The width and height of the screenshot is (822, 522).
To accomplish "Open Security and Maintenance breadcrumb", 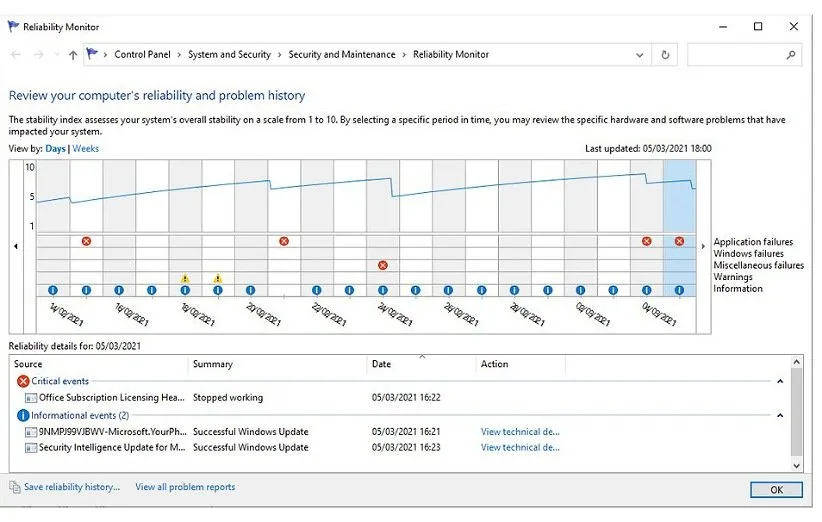I will 341,55.
